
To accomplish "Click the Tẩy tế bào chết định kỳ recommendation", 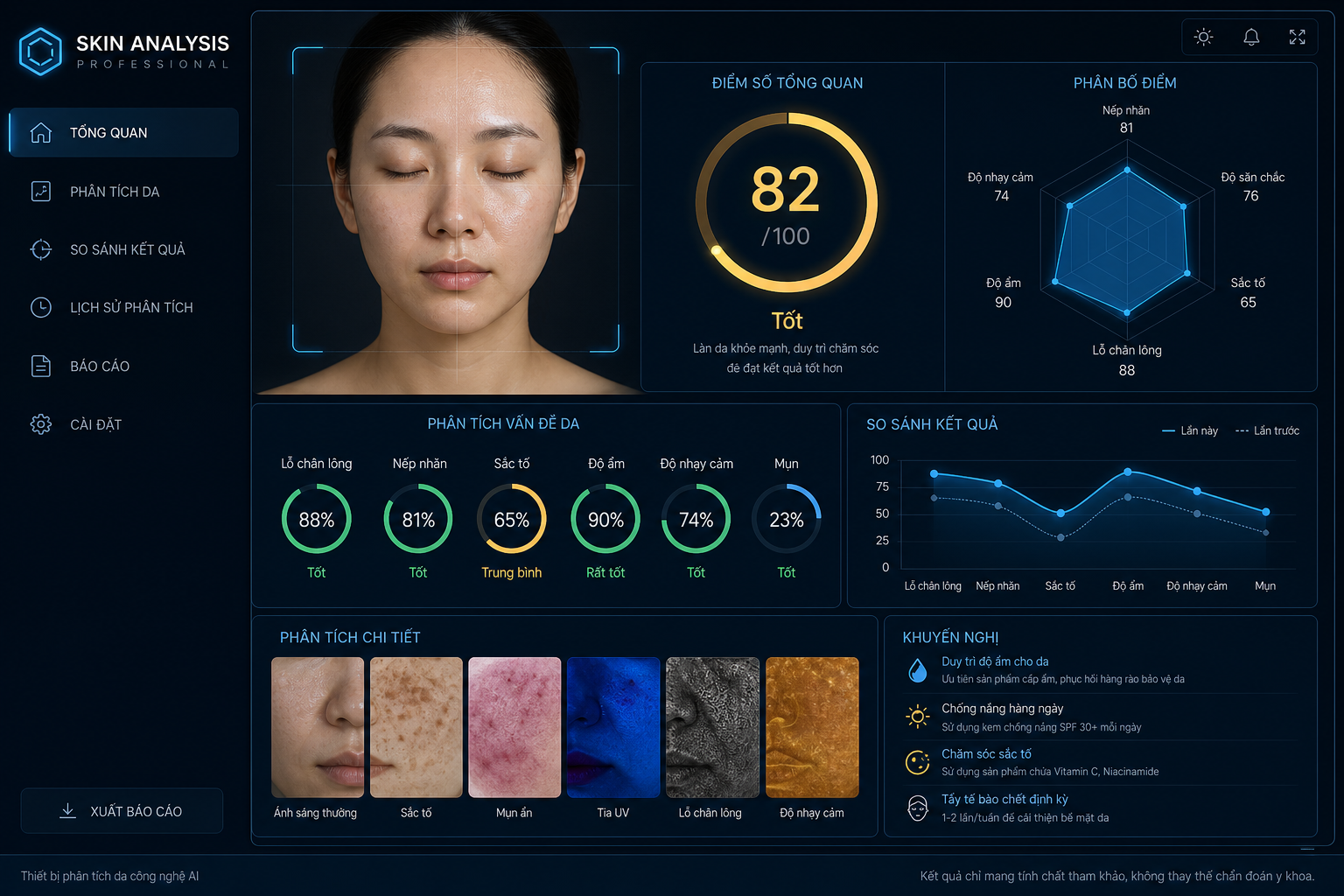I will tap(1099, 808).
